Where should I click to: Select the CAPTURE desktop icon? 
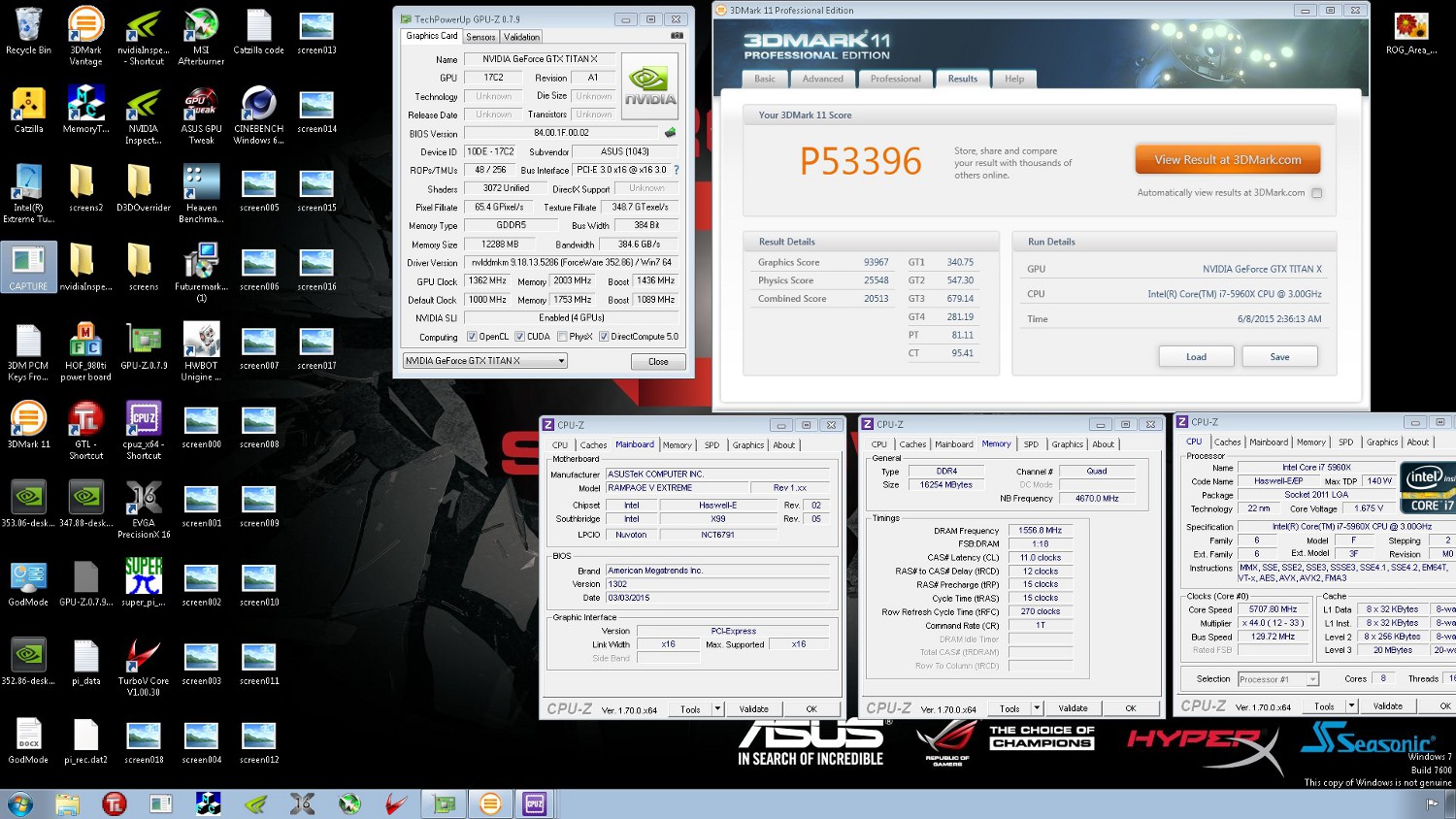point(28,268)
